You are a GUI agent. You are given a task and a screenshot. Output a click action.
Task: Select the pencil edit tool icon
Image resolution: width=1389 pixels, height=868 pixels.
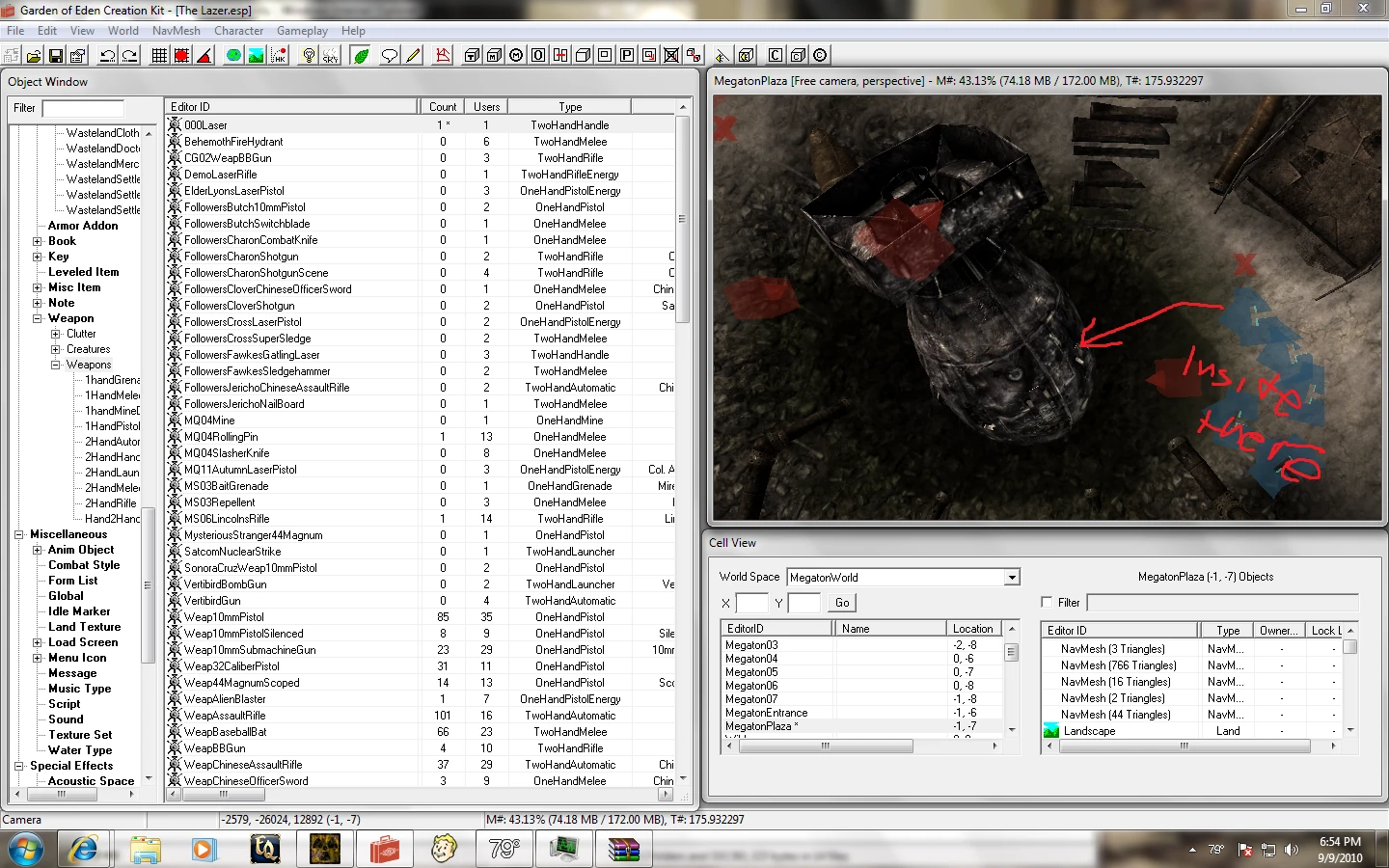click(x=413, y=56)
